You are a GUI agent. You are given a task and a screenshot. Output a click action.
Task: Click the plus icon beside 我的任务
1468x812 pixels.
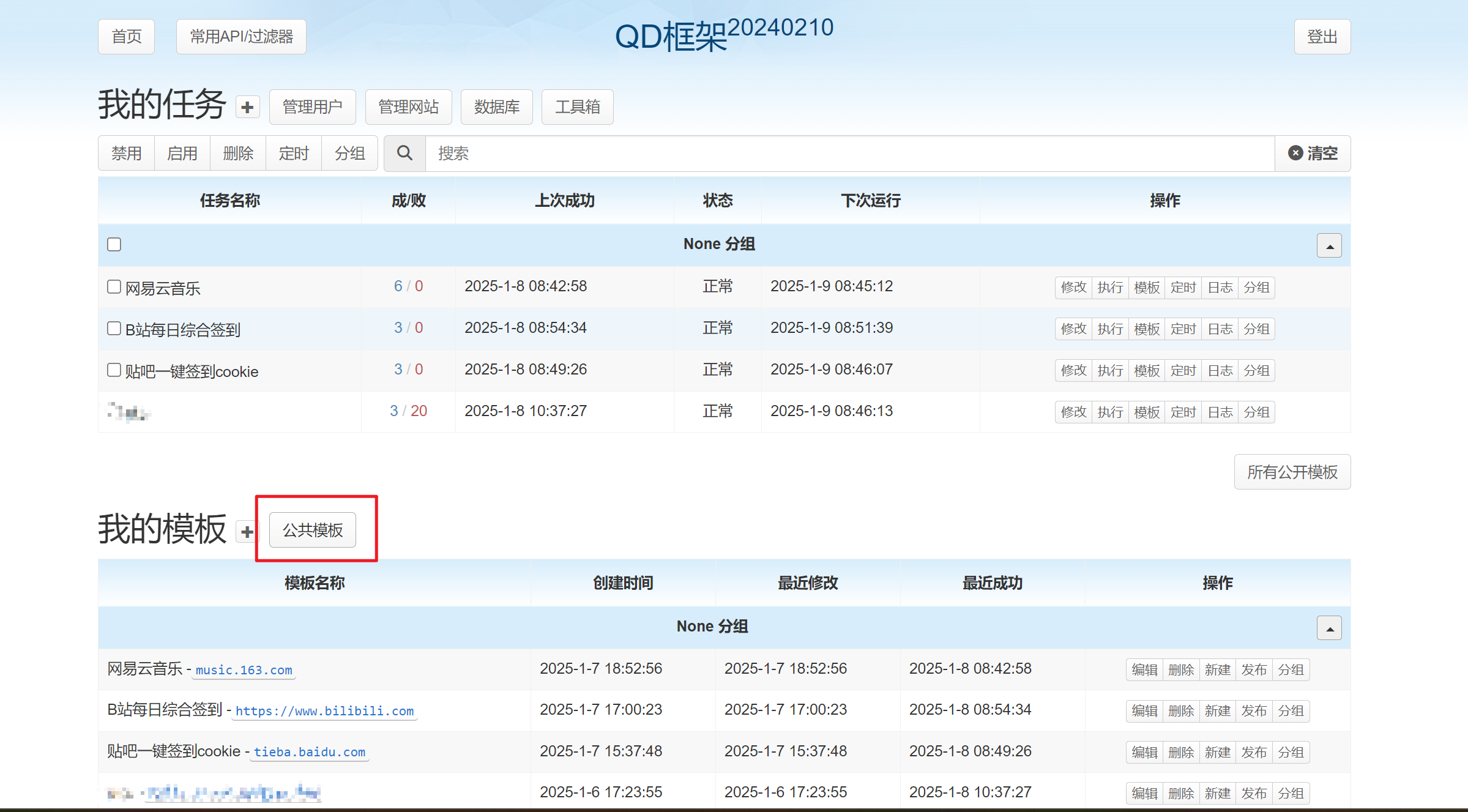click(x=247, y=107)
